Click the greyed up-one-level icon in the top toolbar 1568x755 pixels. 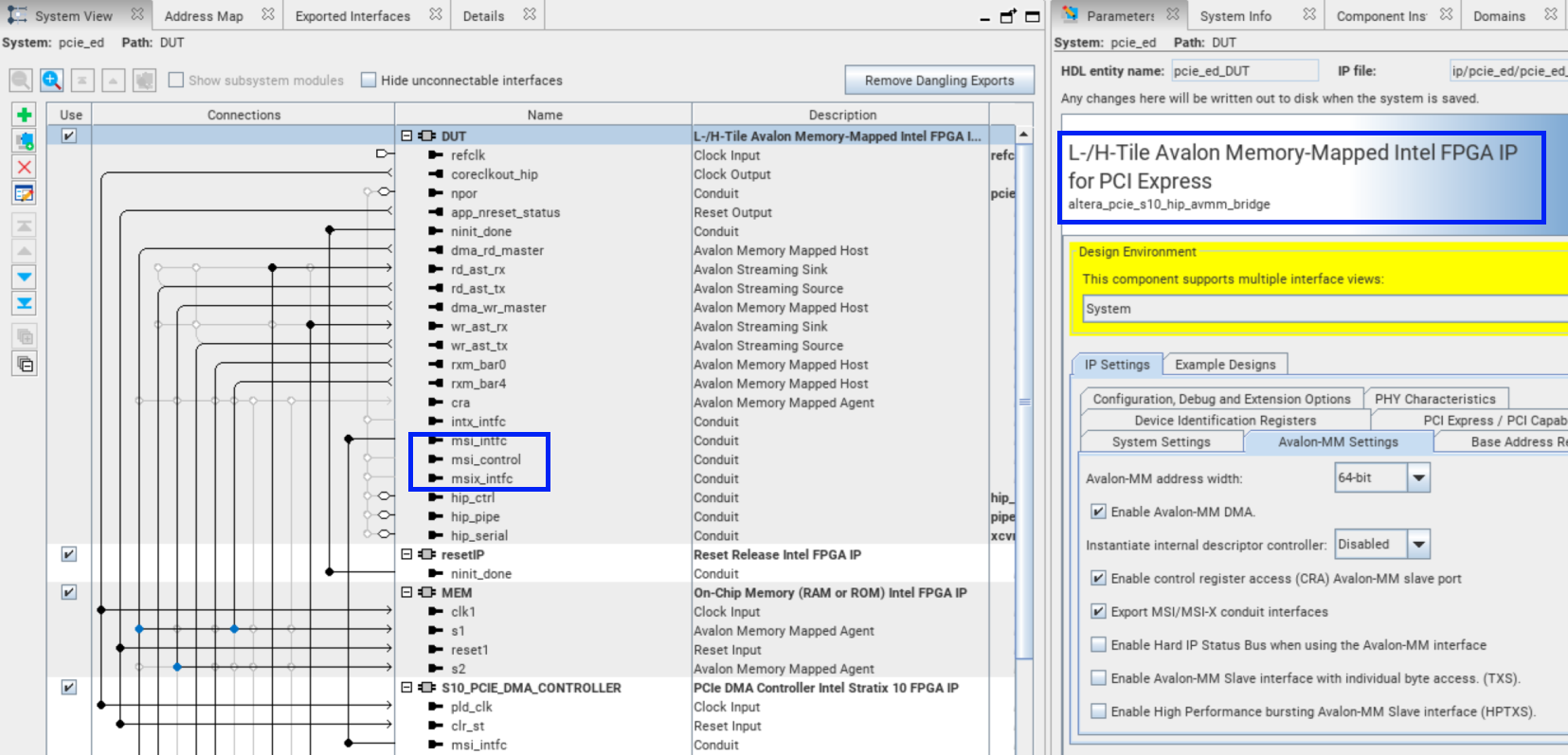click(114, 81)
